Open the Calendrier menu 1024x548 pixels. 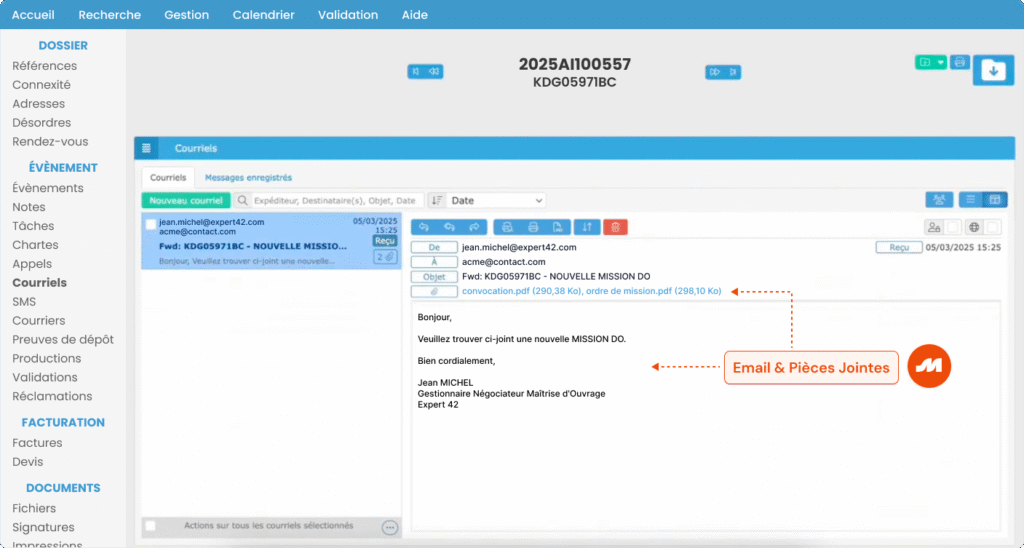[264, 15]
